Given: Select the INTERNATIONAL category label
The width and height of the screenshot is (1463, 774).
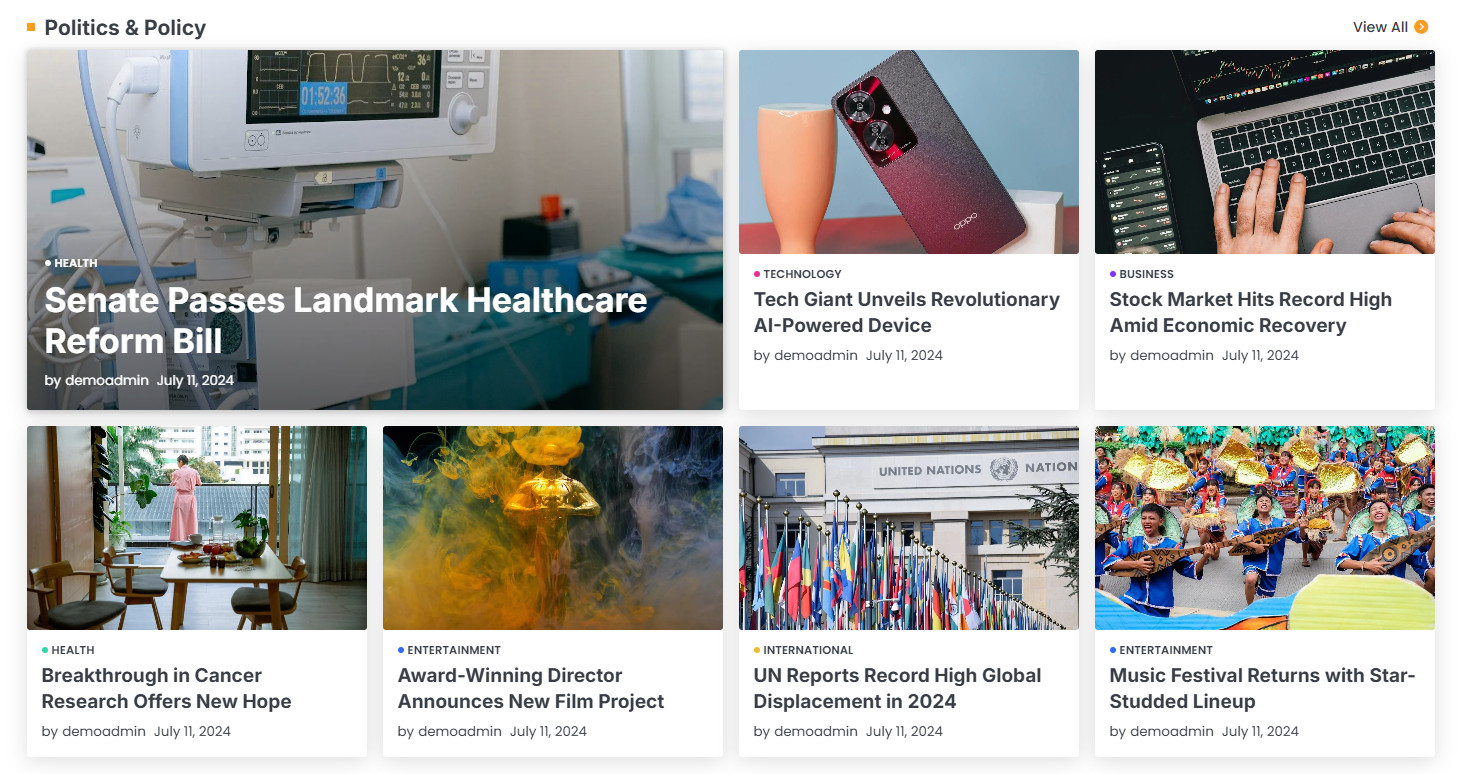Looking at the screenshot, I should 808,650.
